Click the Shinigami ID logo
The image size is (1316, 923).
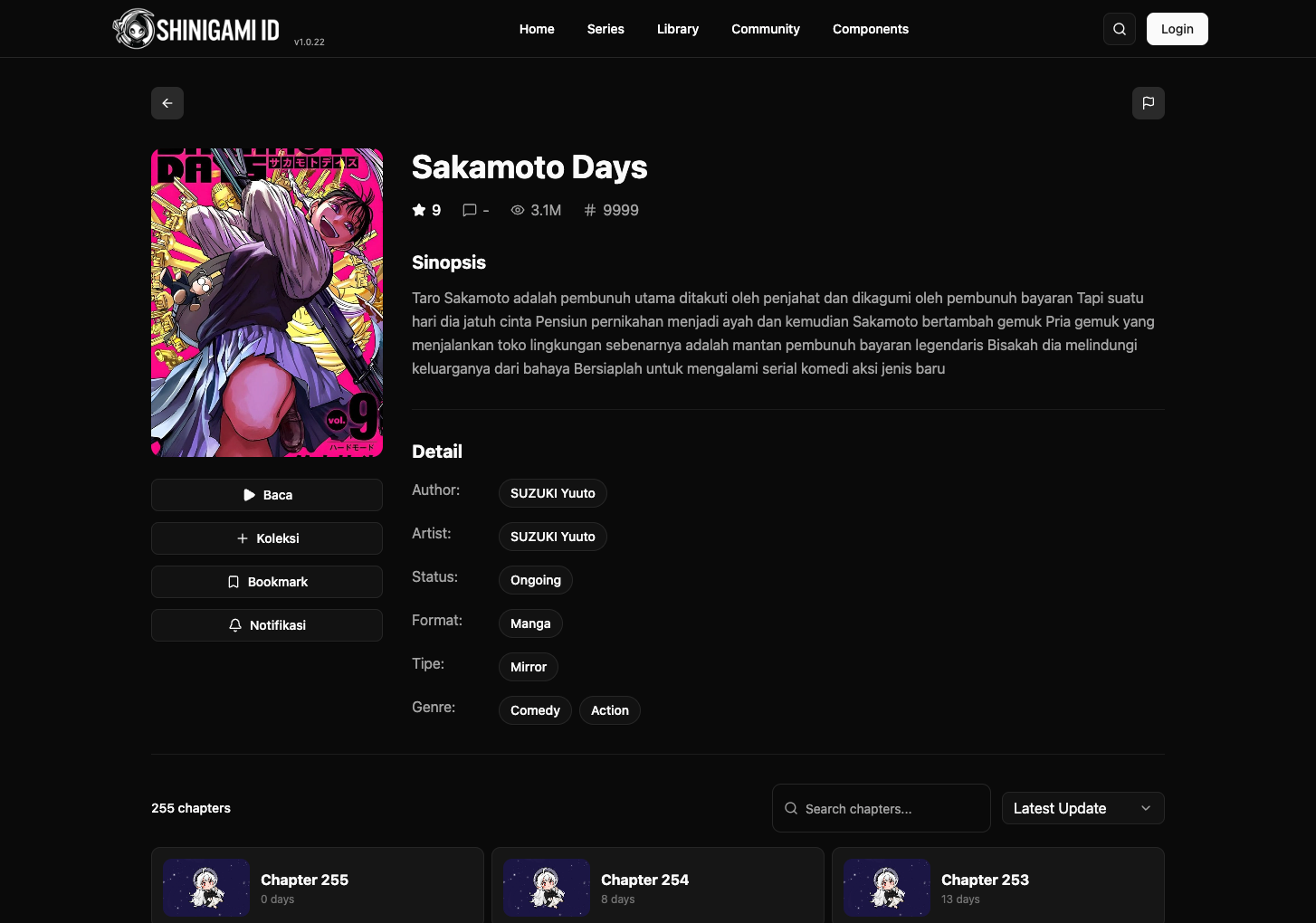pos(196,29)
